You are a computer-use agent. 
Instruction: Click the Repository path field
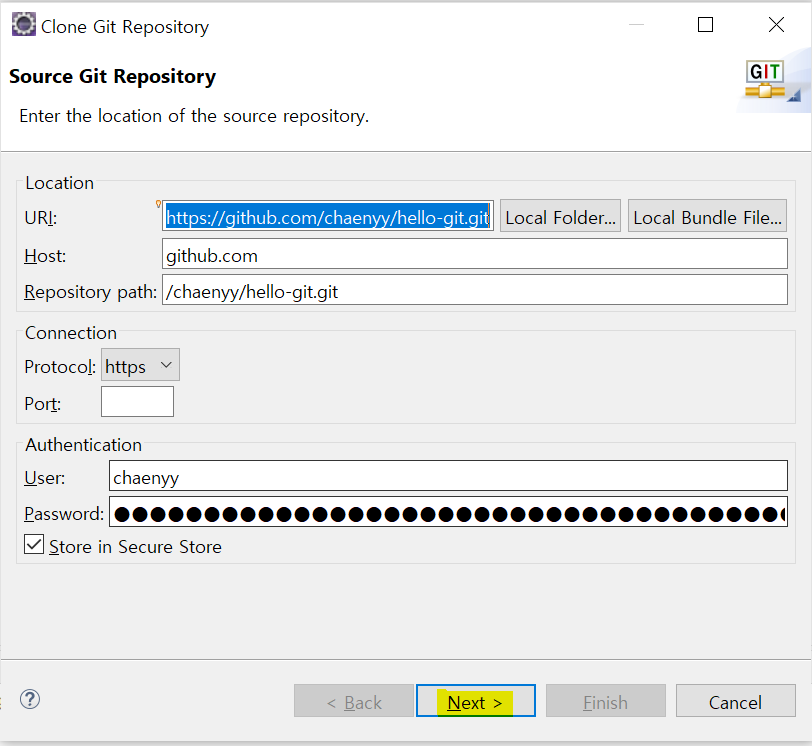(x=475, y=290)
